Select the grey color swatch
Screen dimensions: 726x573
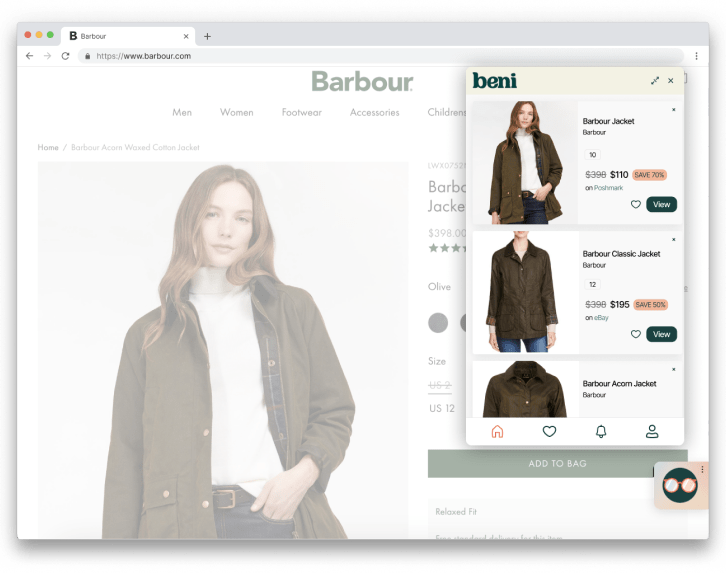click(438, 322)
